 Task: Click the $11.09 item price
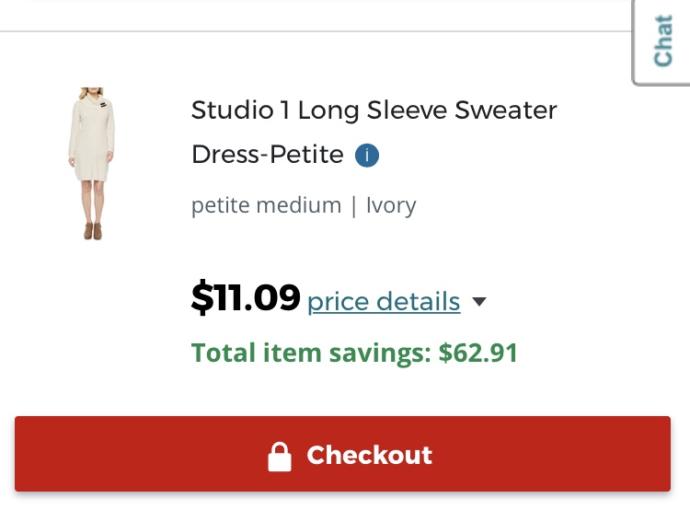coord(246,297)
